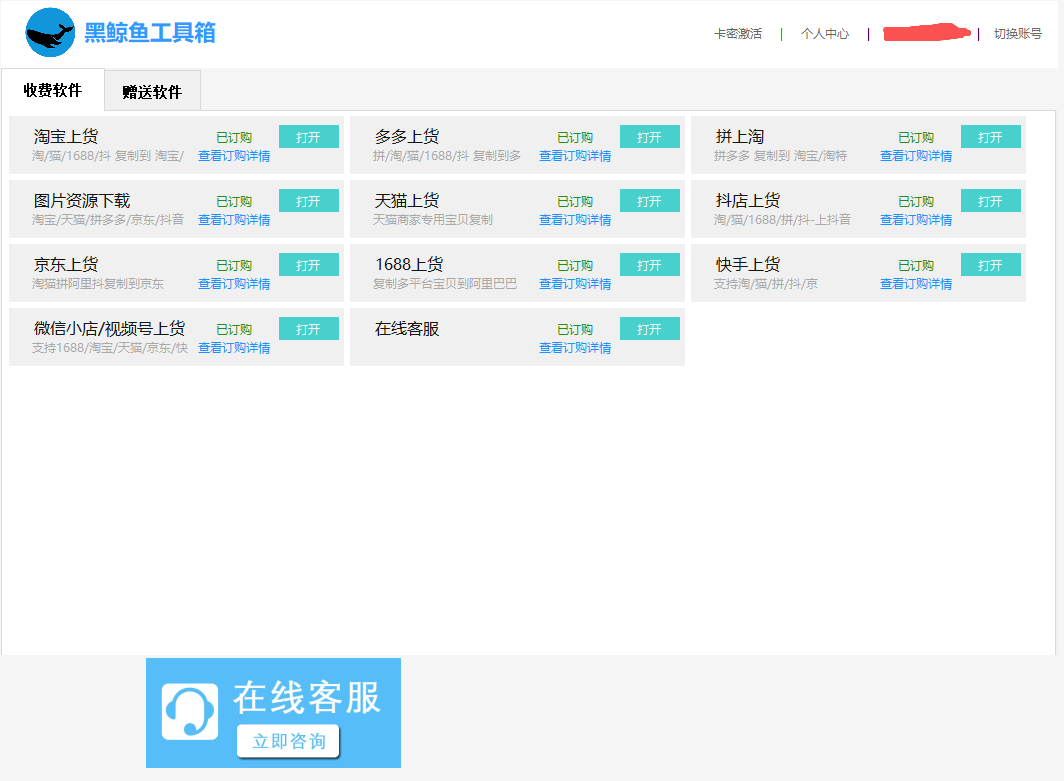Go to 个人中心
Screen dimensions: 1064x781
pyautogui.click(x=824, y=33)
